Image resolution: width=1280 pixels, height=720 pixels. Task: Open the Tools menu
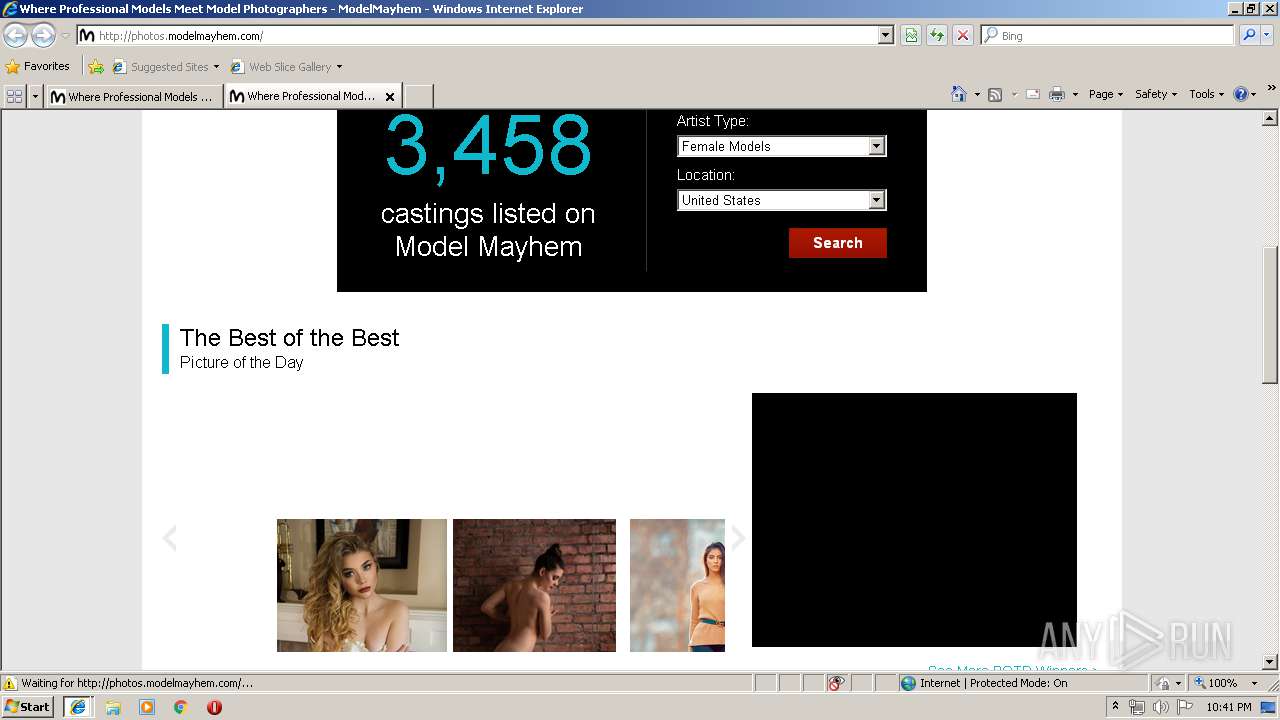(1207, 94)
